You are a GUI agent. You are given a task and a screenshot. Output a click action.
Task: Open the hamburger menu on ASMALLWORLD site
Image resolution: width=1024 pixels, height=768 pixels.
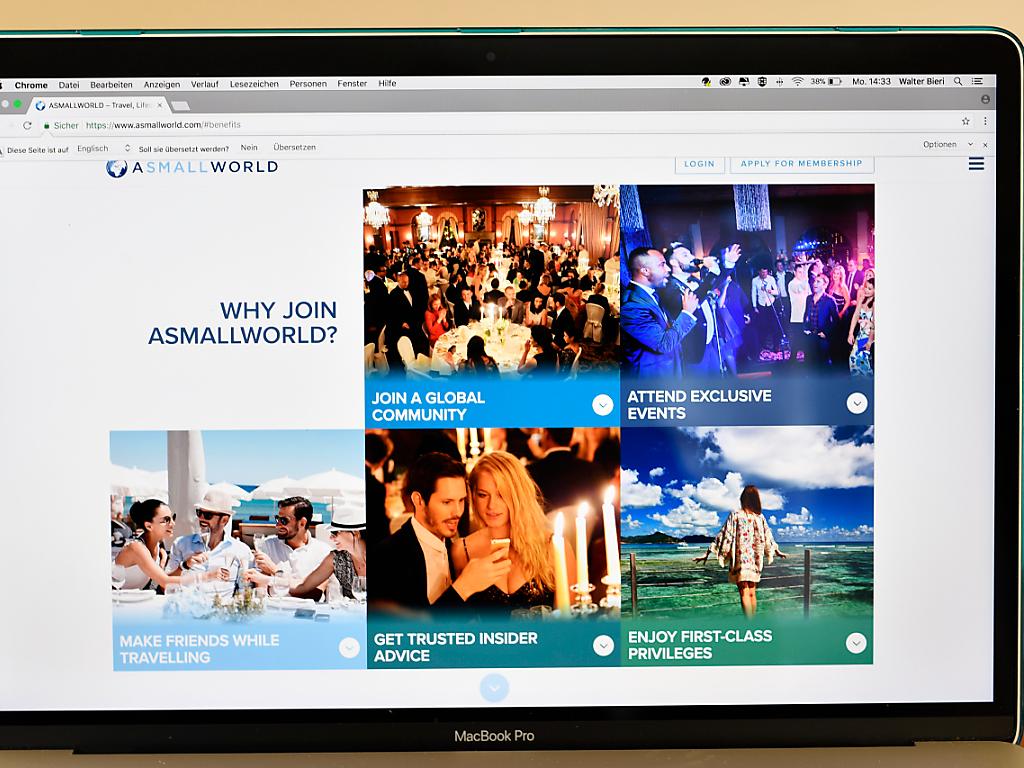point(976,164)
